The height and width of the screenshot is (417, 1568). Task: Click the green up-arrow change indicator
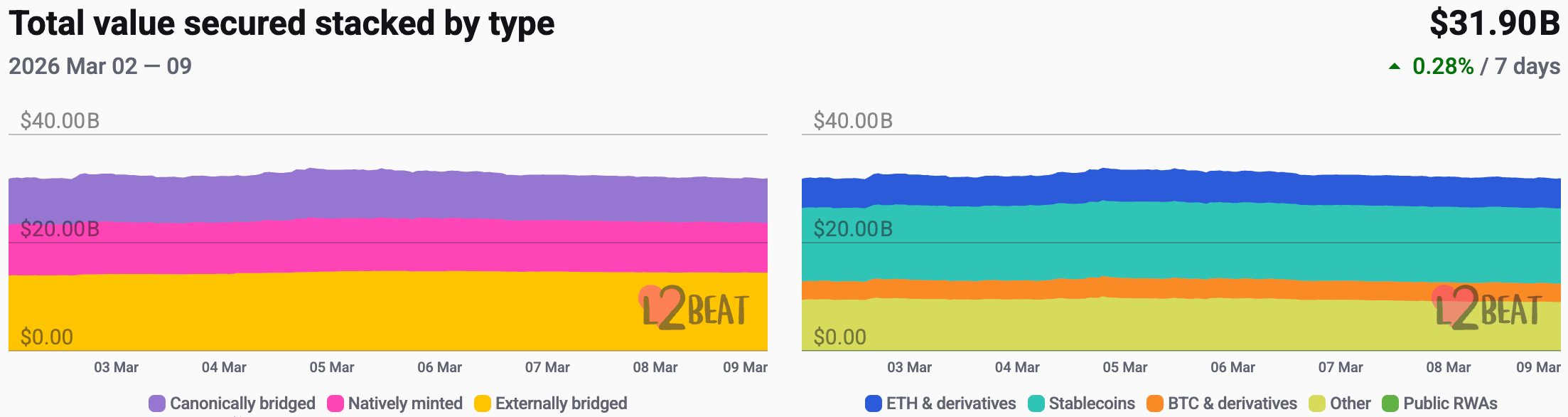pyautogui.click(x=1395, y=67)
